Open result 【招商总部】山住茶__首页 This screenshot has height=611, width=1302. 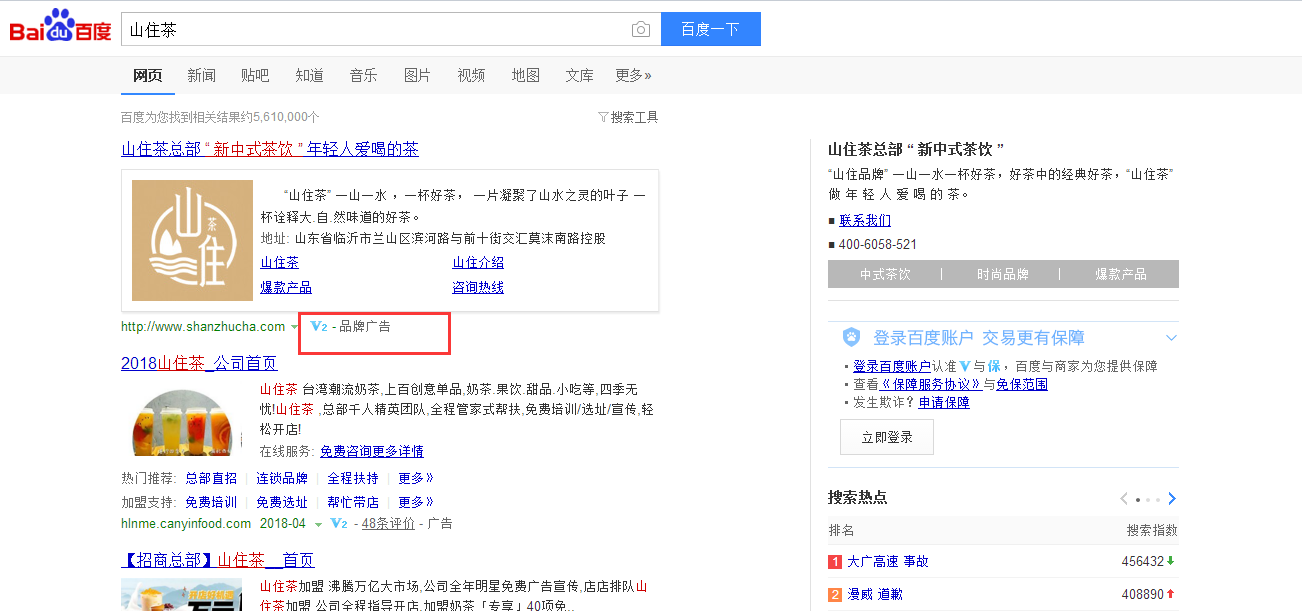pyautogui.click(x=218, y=560)
